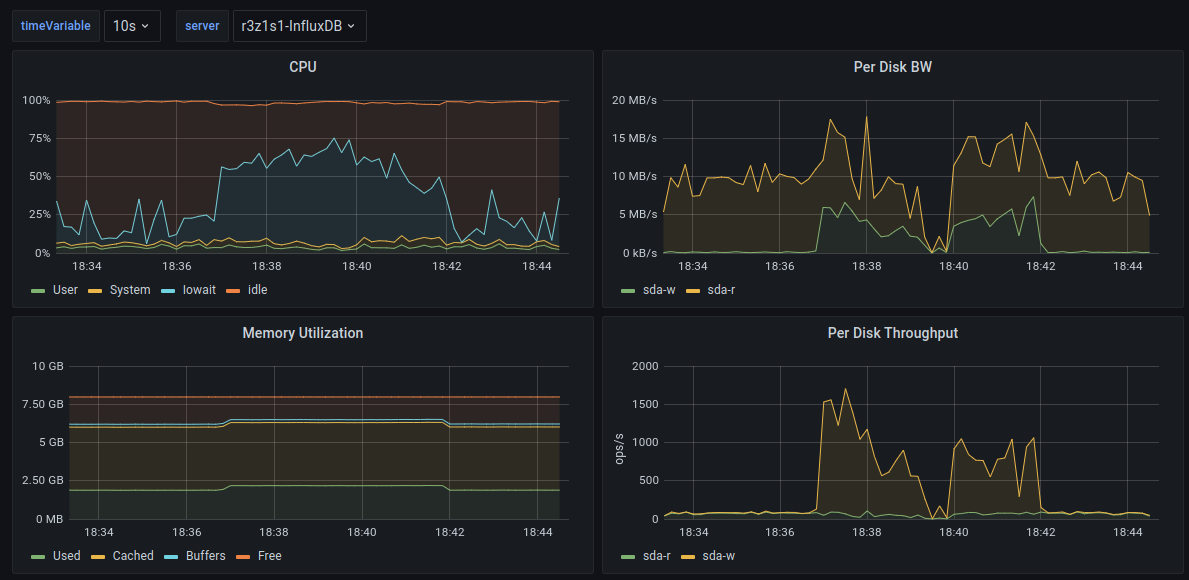Open the CPU panel title menu
Viewport: 1189px width, 580px height.
pyautogui.click(x=303, y=67)
